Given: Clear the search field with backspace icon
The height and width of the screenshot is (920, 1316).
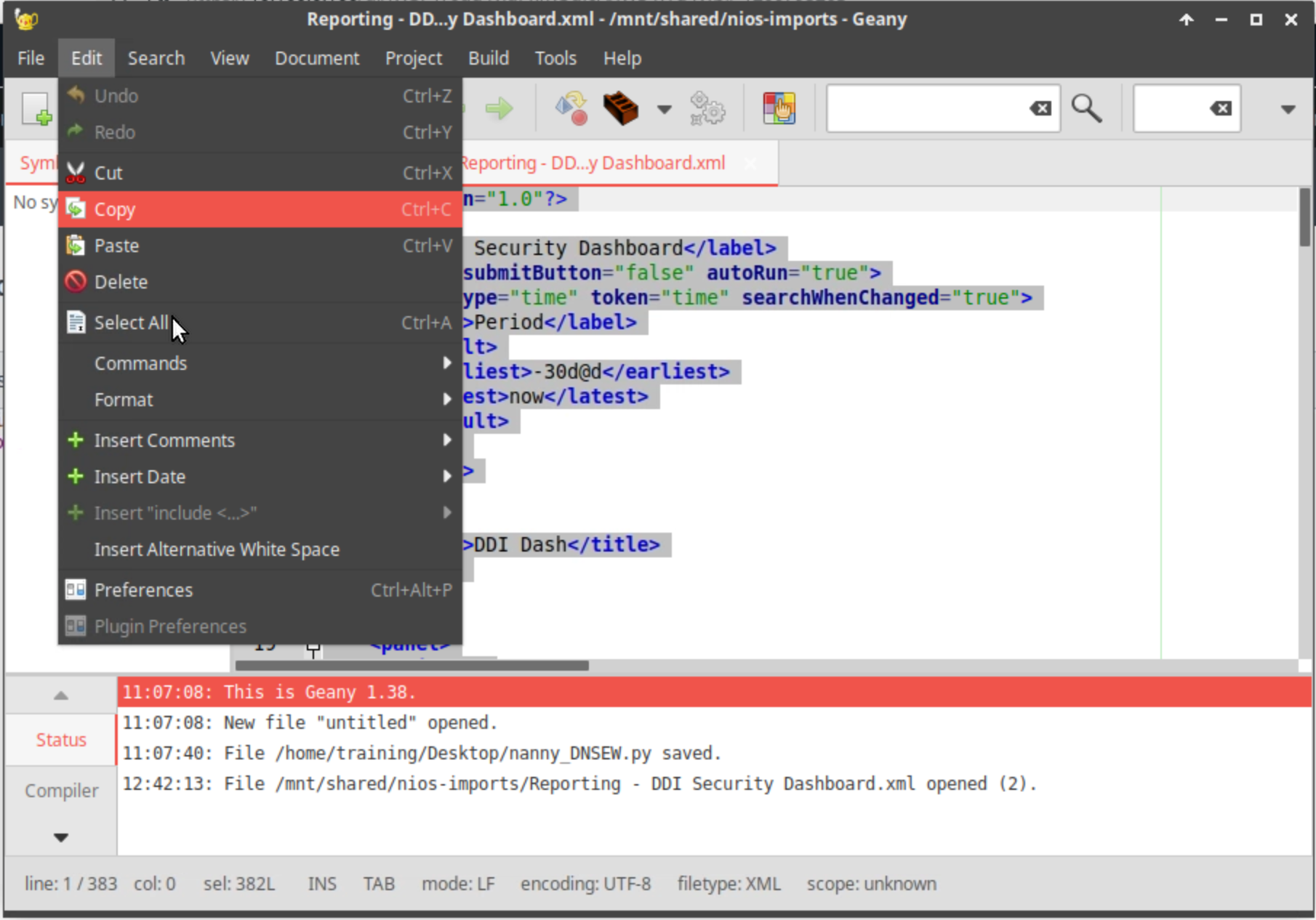Looking at the screenshot, I should point(1040,109).
